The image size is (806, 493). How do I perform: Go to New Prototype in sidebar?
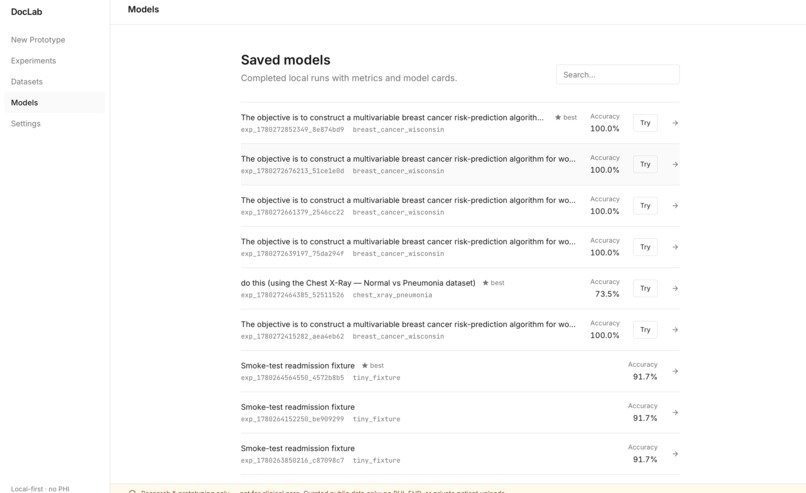(38, 40)
